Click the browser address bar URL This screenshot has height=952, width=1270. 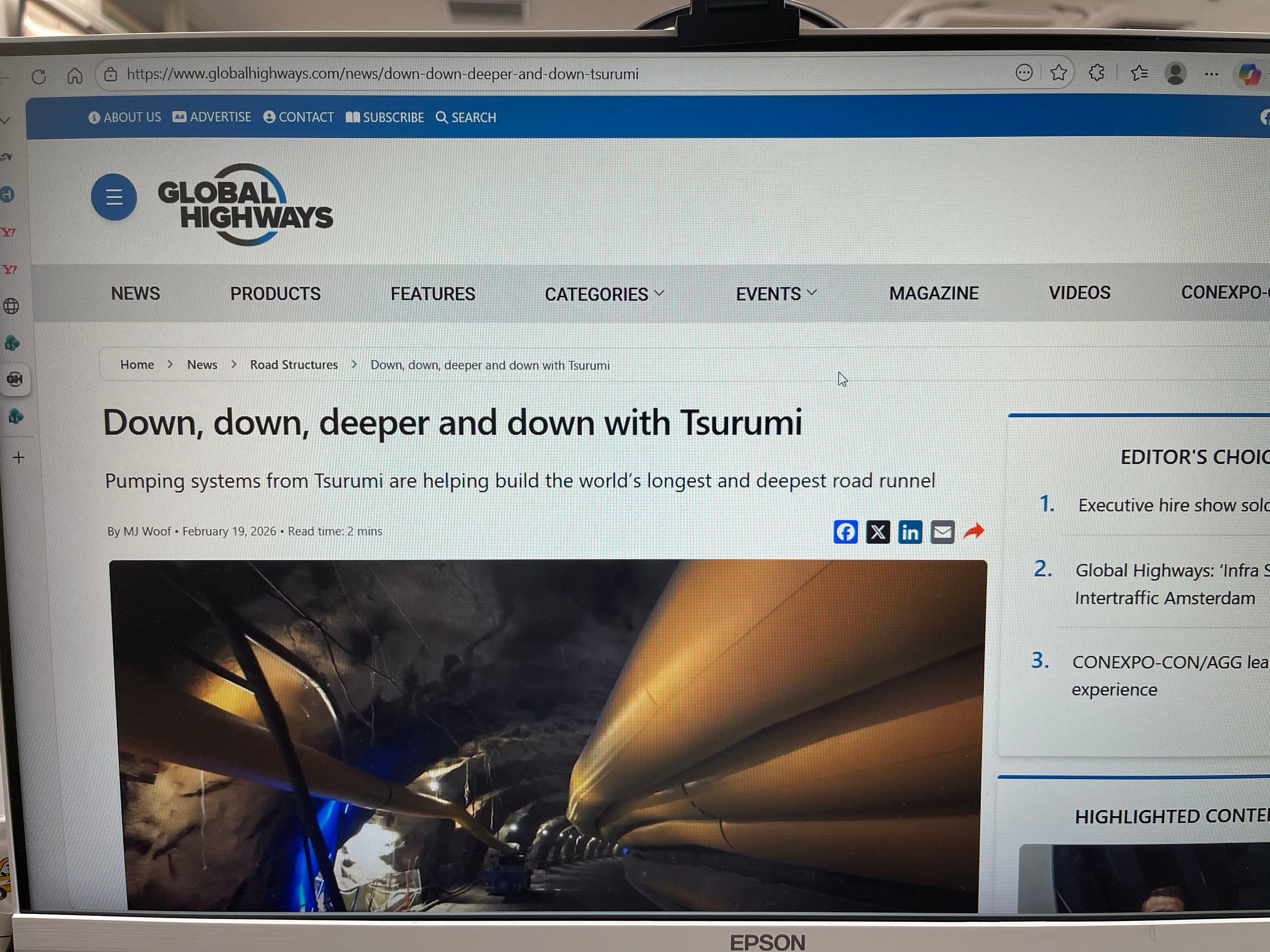[x=382, y=74]
